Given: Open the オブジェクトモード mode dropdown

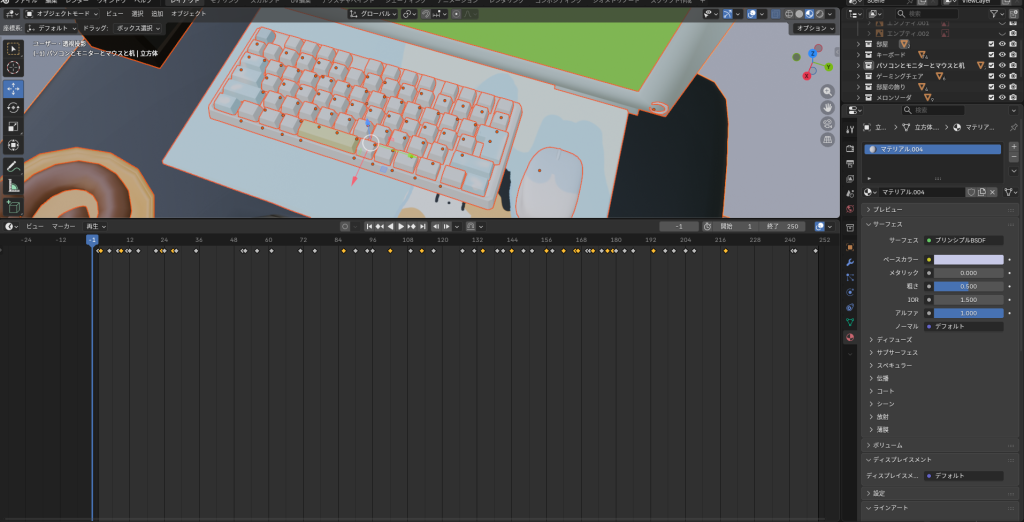Looking at the screenshot, I should [x=63, y=14].
